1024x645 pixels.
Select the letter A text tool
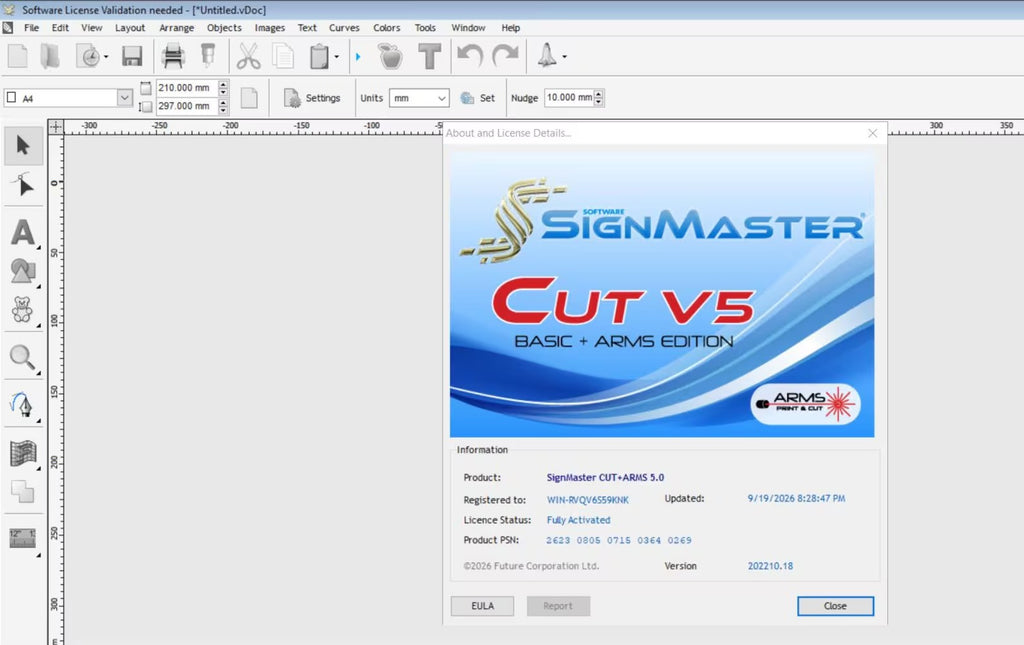tap(24, 232)
